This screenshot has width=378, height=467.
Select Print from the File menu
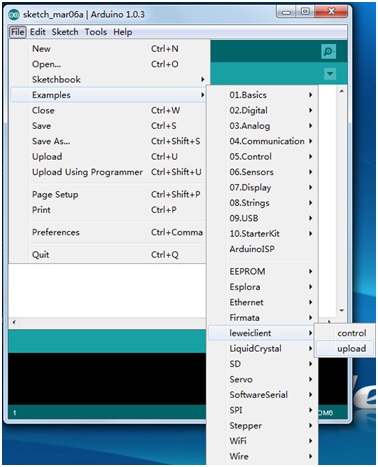[x=108, y=210]
